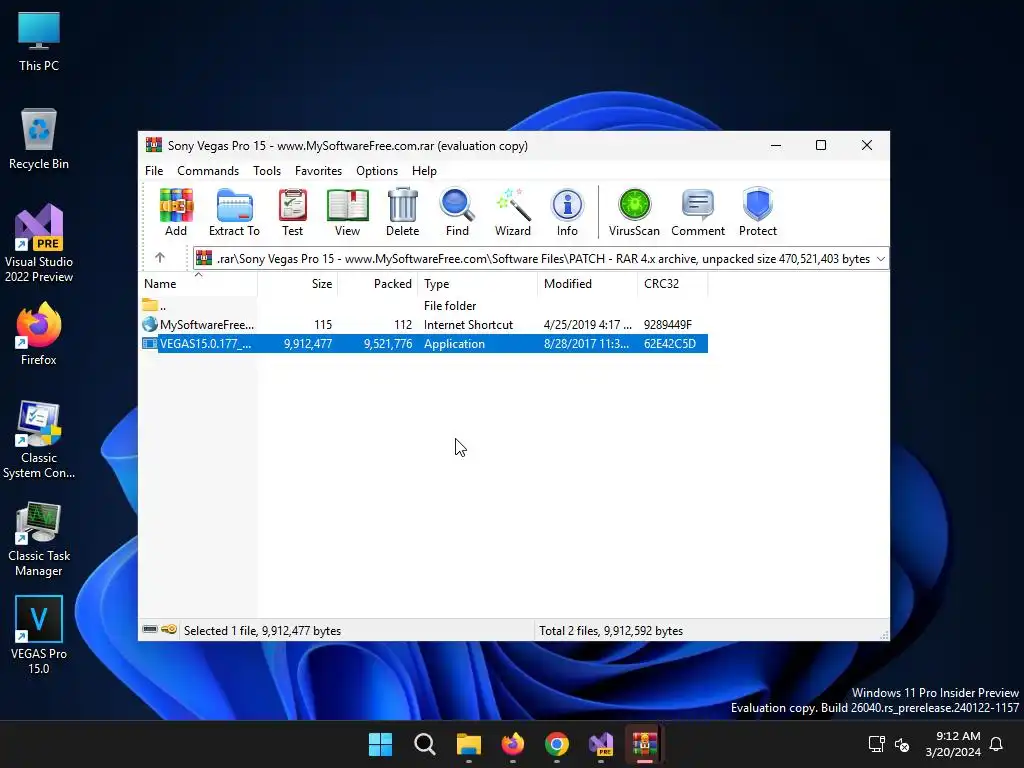Open the File menu

(154, 170)
